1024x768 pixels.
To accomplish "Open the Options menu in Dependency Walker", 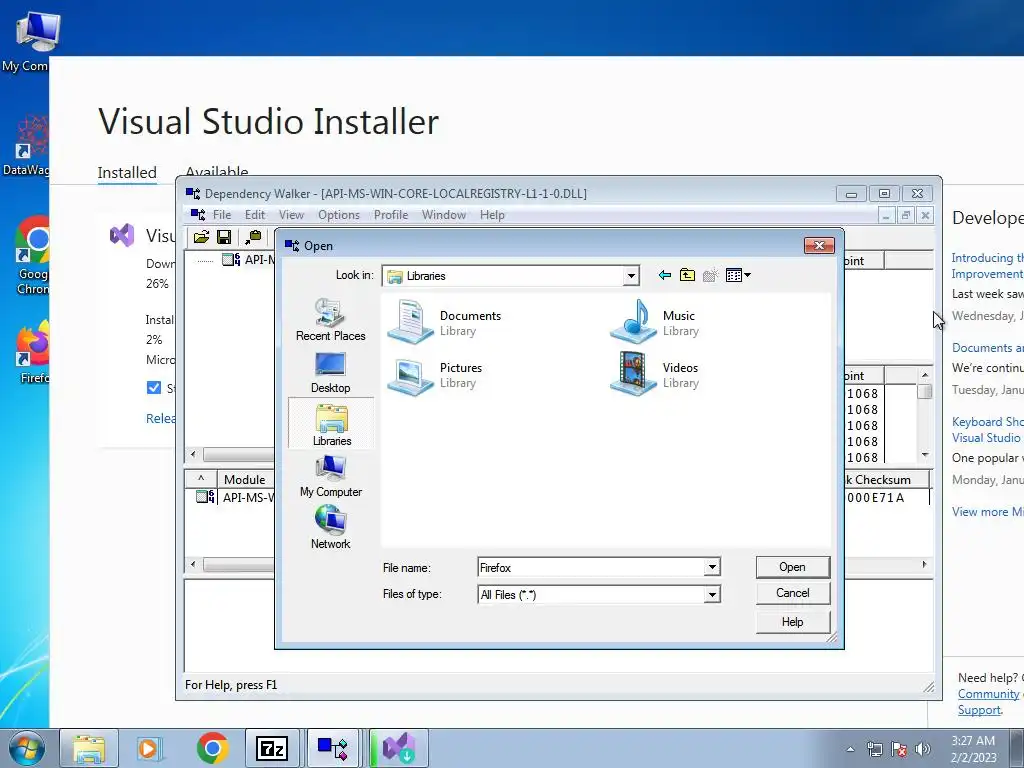I will click(338, 215).
